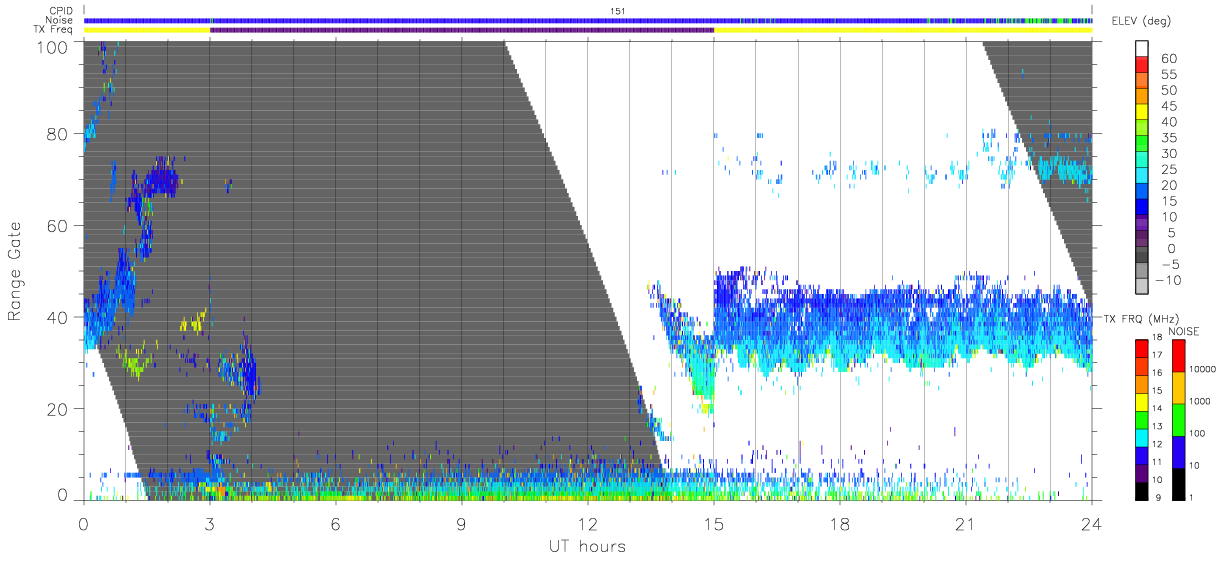Click the purple section of TX Freq strip

pyautogui.click(x=462, y=30)
